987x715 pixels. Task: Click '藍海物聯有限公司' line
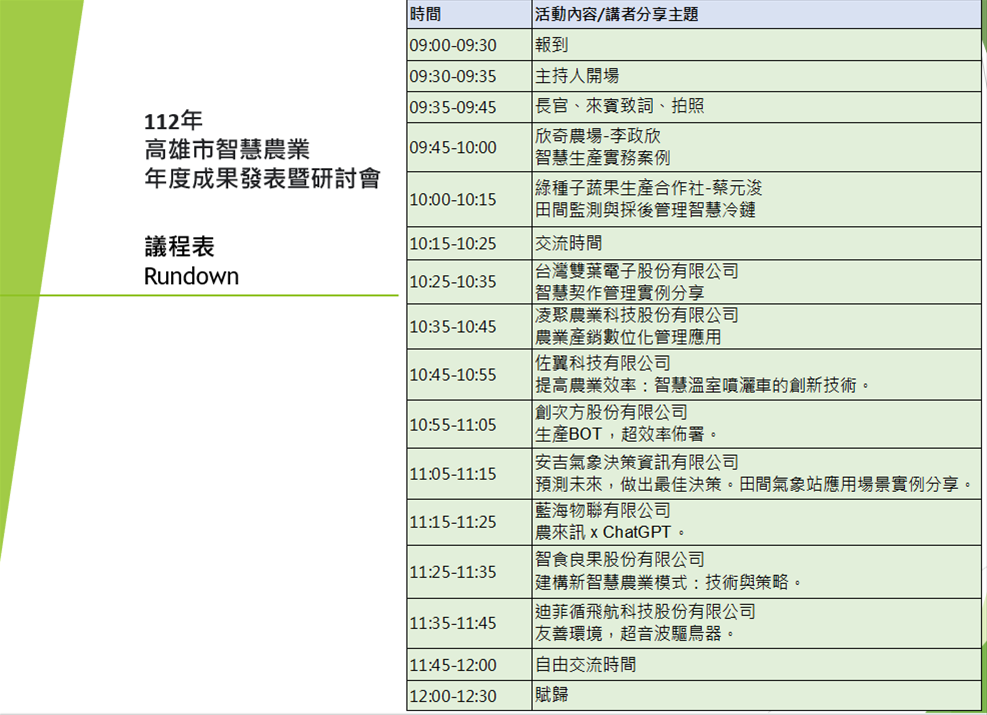coord(602,510)
